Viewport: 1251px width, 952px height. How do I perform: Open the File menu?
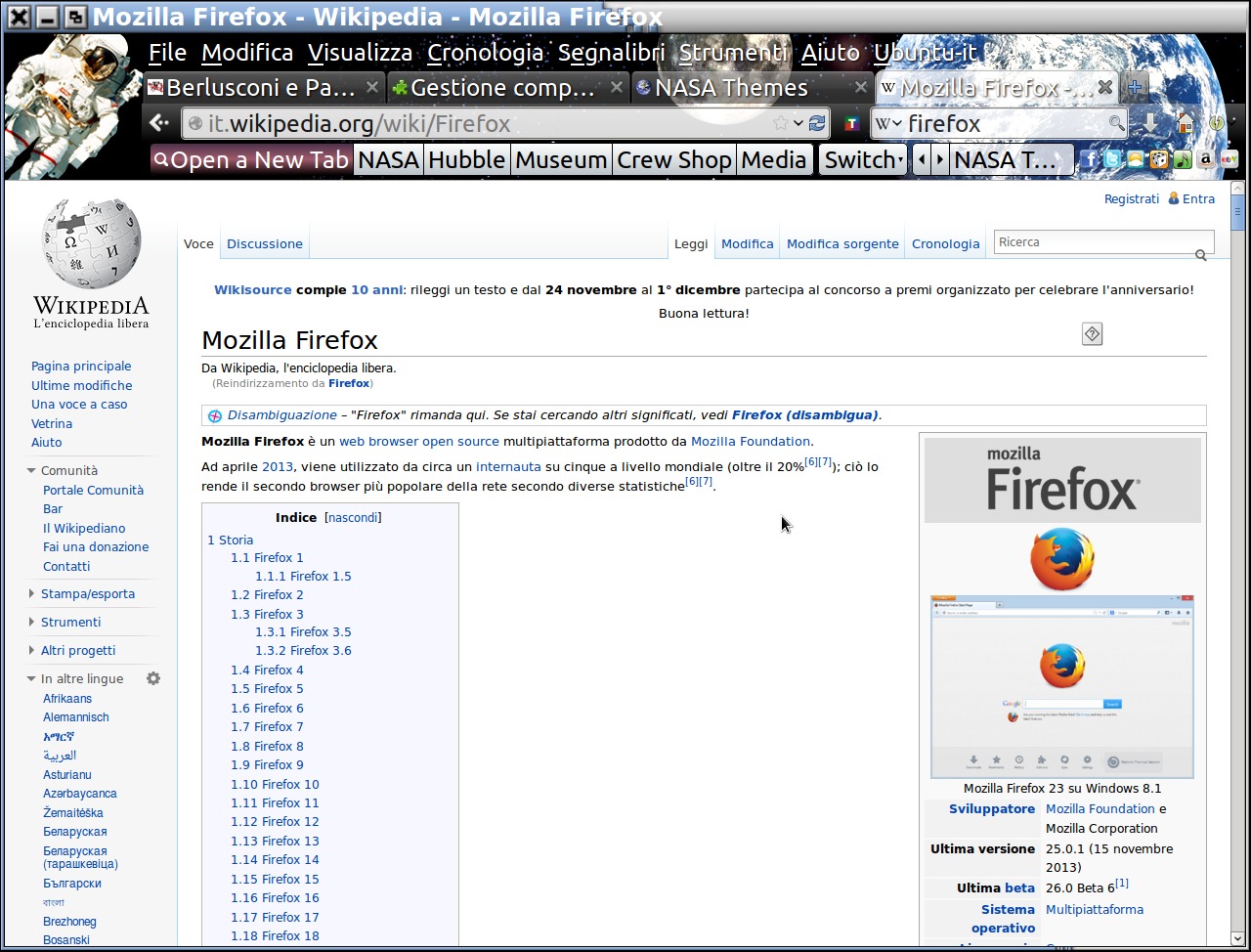[x=167, y=52]
